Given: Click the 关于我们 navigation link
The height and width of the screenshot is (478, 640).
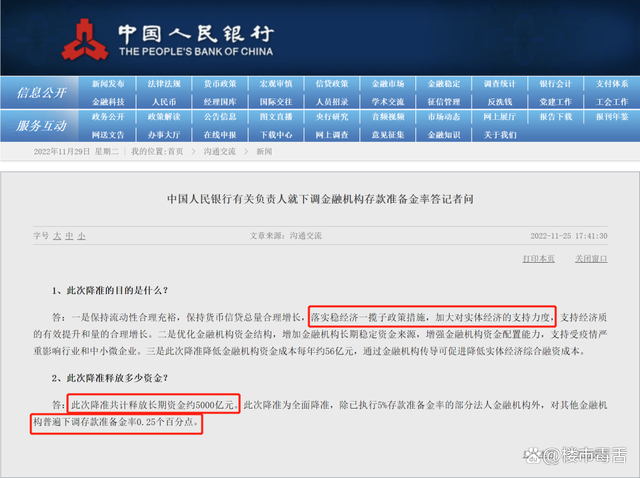Looking at the screenshot, I should [500, 133].
